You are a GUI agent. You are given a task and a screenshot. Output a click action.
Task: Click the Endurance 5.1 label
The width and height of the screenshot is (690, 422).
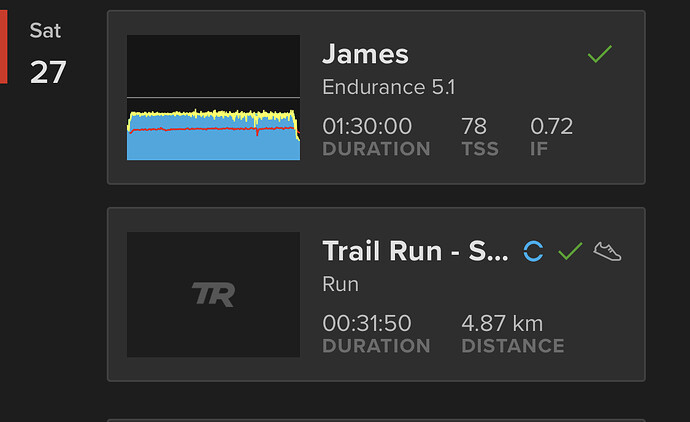pos(388,88)
